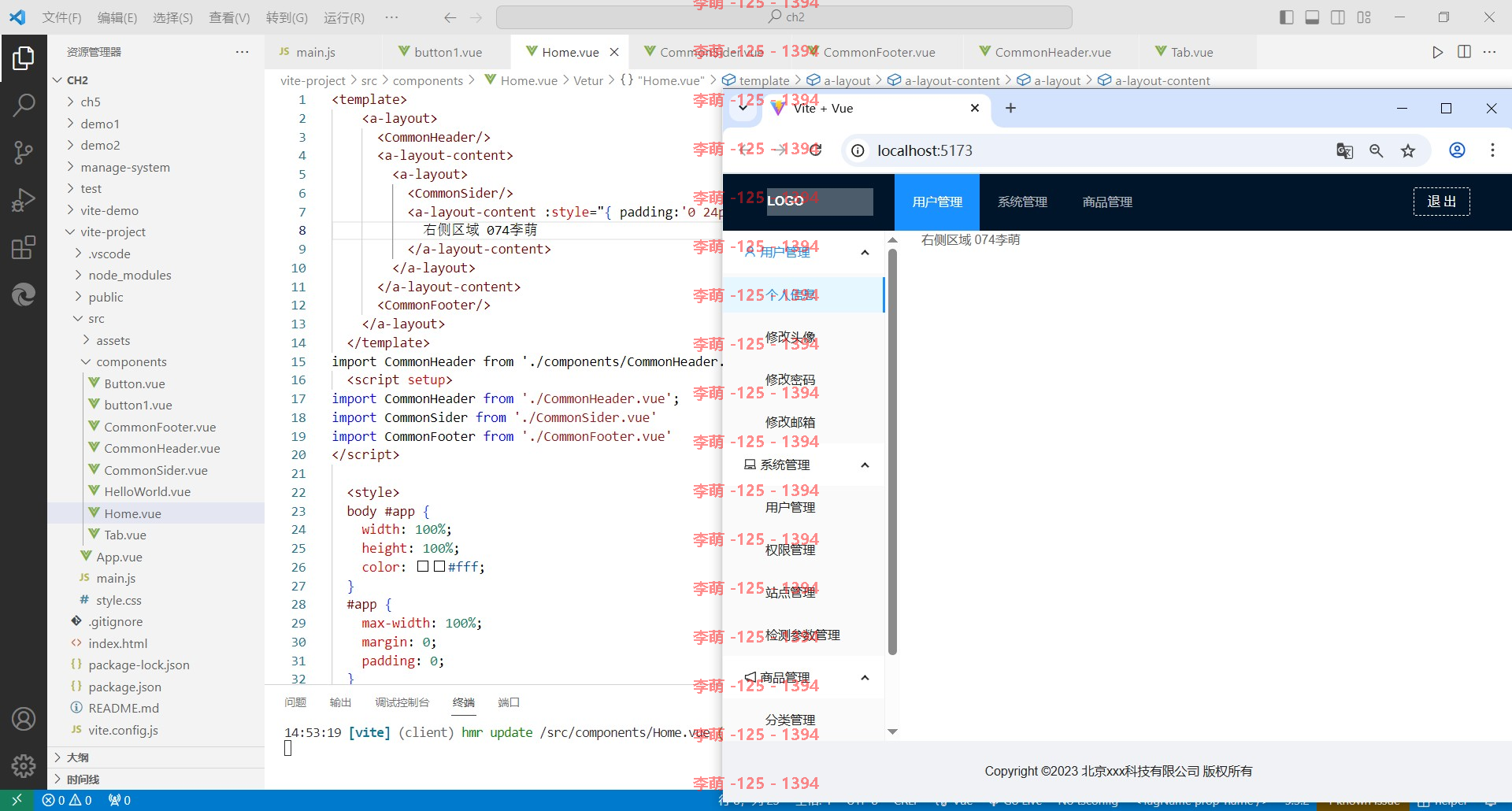Open the 文件(F) menu

61,17
